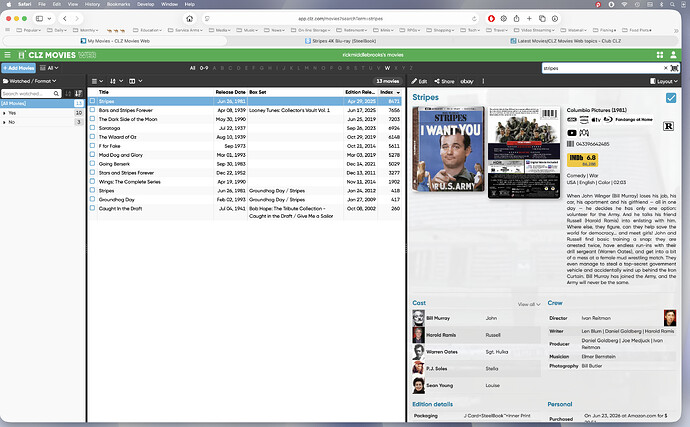Check the box for The Dark Side of the Moon
The image size is (690, 427).
coord(92,118)
